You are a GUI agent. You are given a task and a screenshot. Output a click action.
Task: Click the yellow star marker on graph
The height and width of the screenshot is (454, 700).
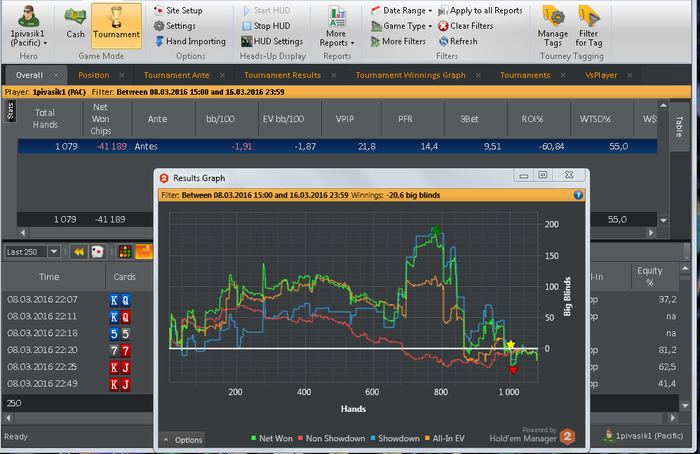point(511,344)
